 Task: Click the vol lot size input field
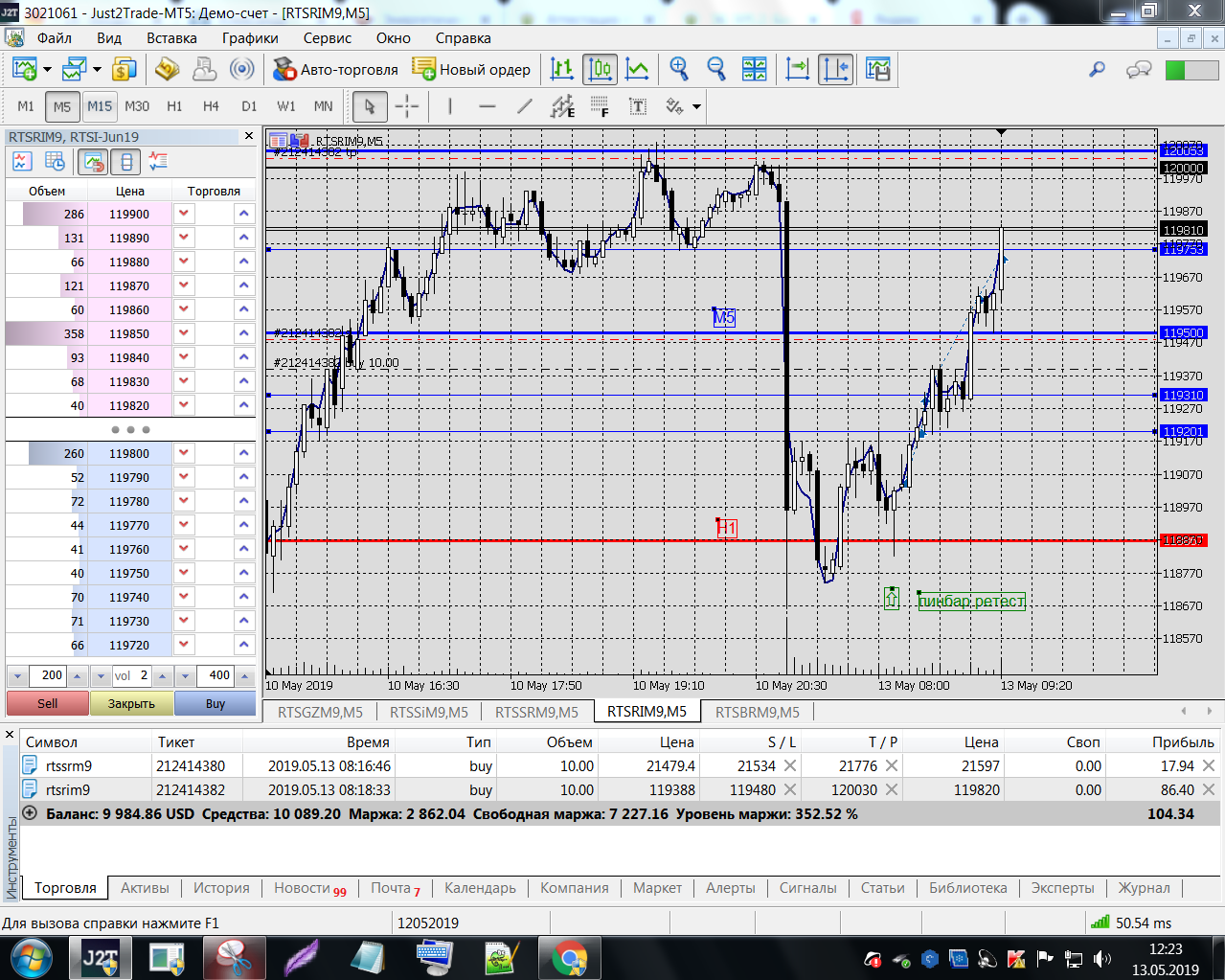pyautogui.click(x=133, y=675)
